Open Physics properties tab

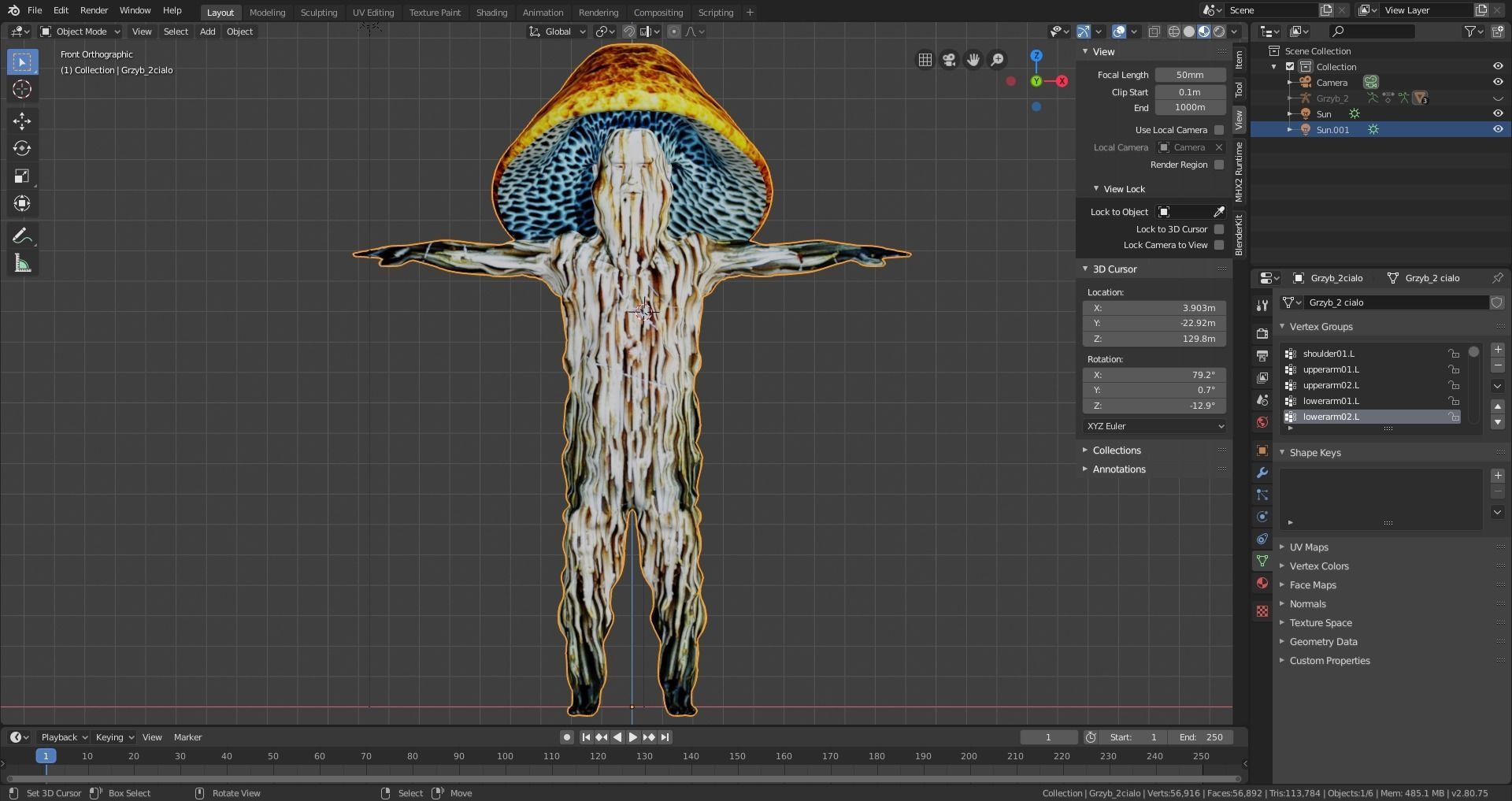1262,517
